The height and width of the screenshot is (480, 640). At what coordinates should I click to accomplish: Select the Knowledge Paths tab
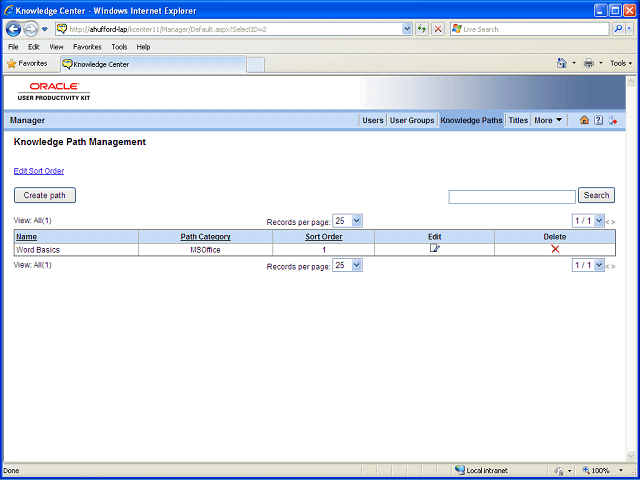pyautogui.click(x=471, y=120)
